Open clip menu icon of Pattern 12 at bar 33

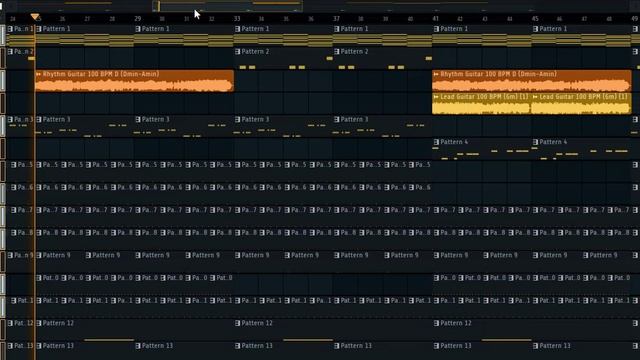pos(238,323)
